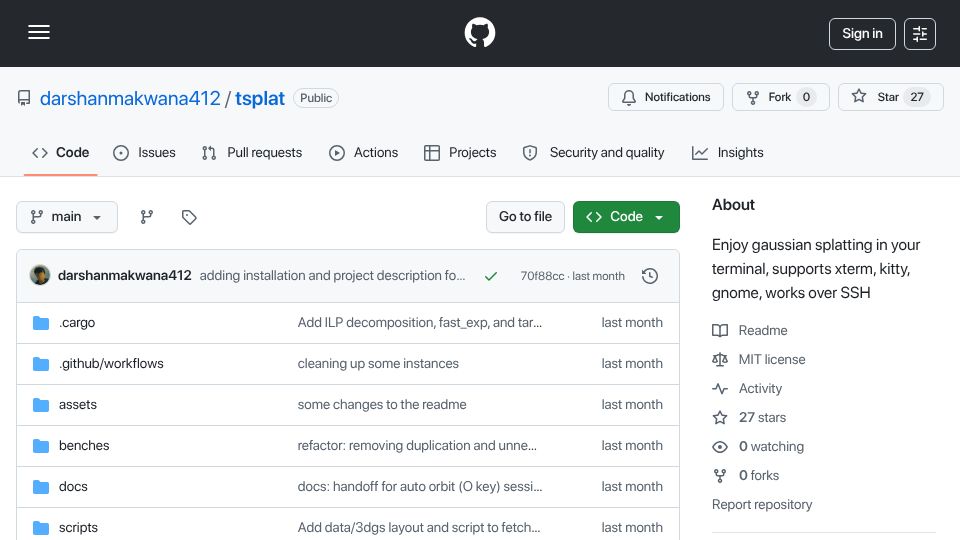Open the assets folder
The width and height of the screenshot is (960, 540).
[x=78, y=405]
